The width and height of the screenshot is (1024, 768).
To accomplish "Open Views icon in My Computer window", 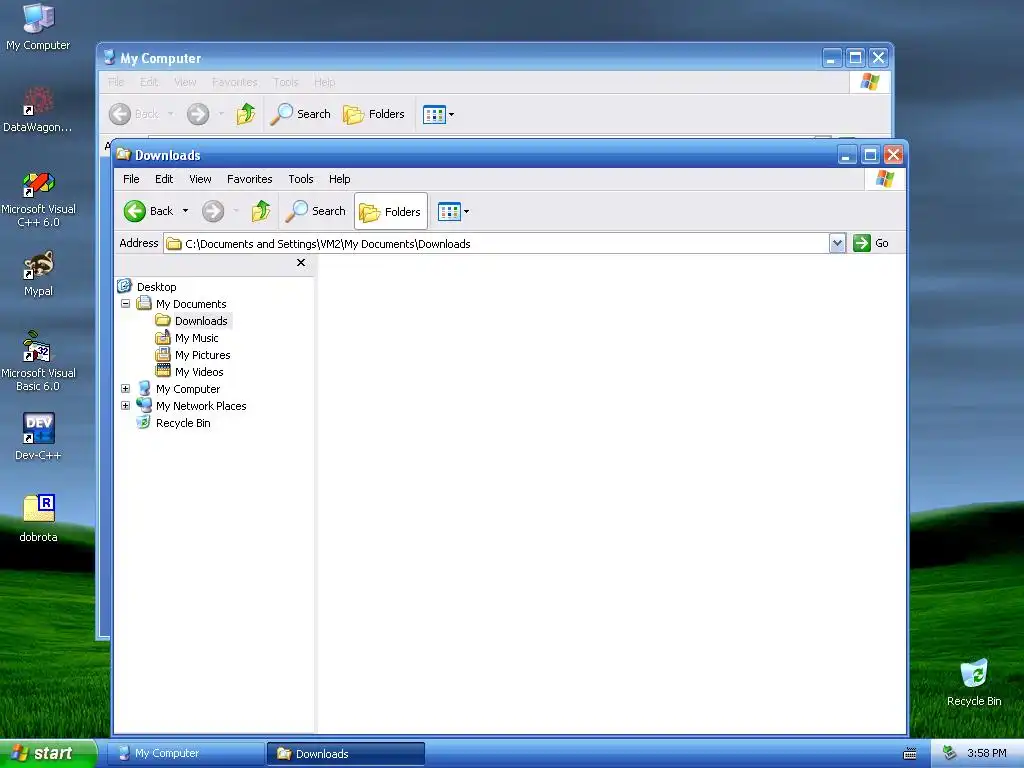I will pyautogui.click(x=434, y=114).
